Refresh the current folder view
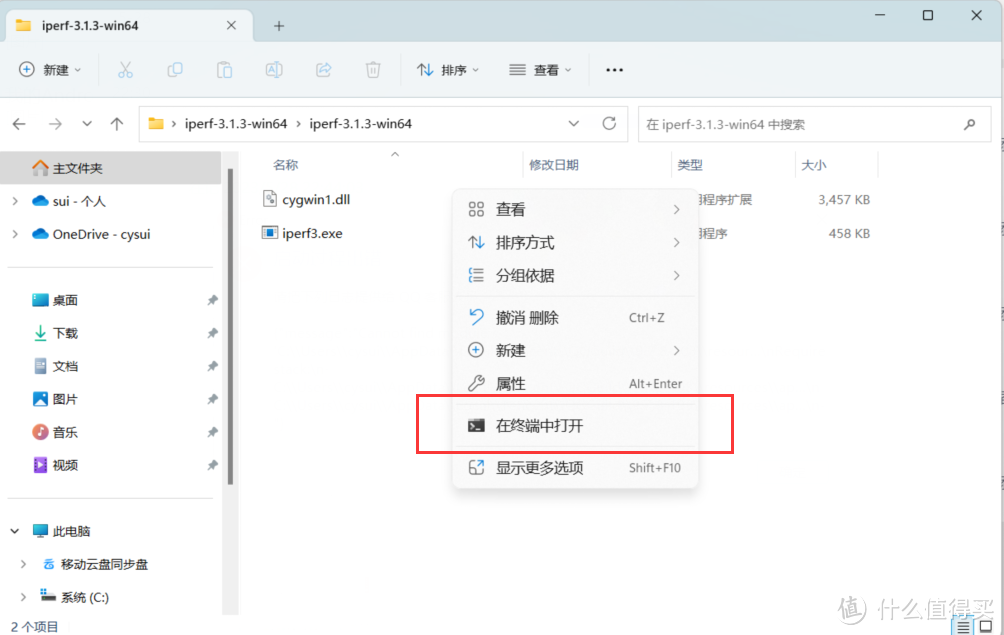1004x635 pixels. click(x=609, y=124)
